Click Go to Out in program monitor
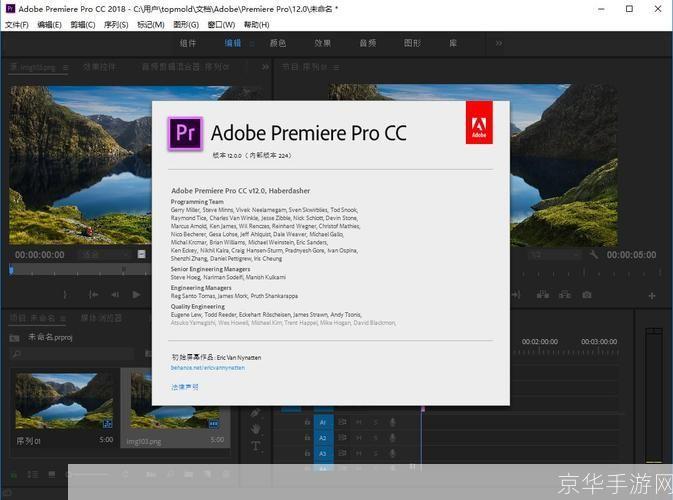Image resolution: width=673 pixels, height=500 pixels. coord(516,295)
